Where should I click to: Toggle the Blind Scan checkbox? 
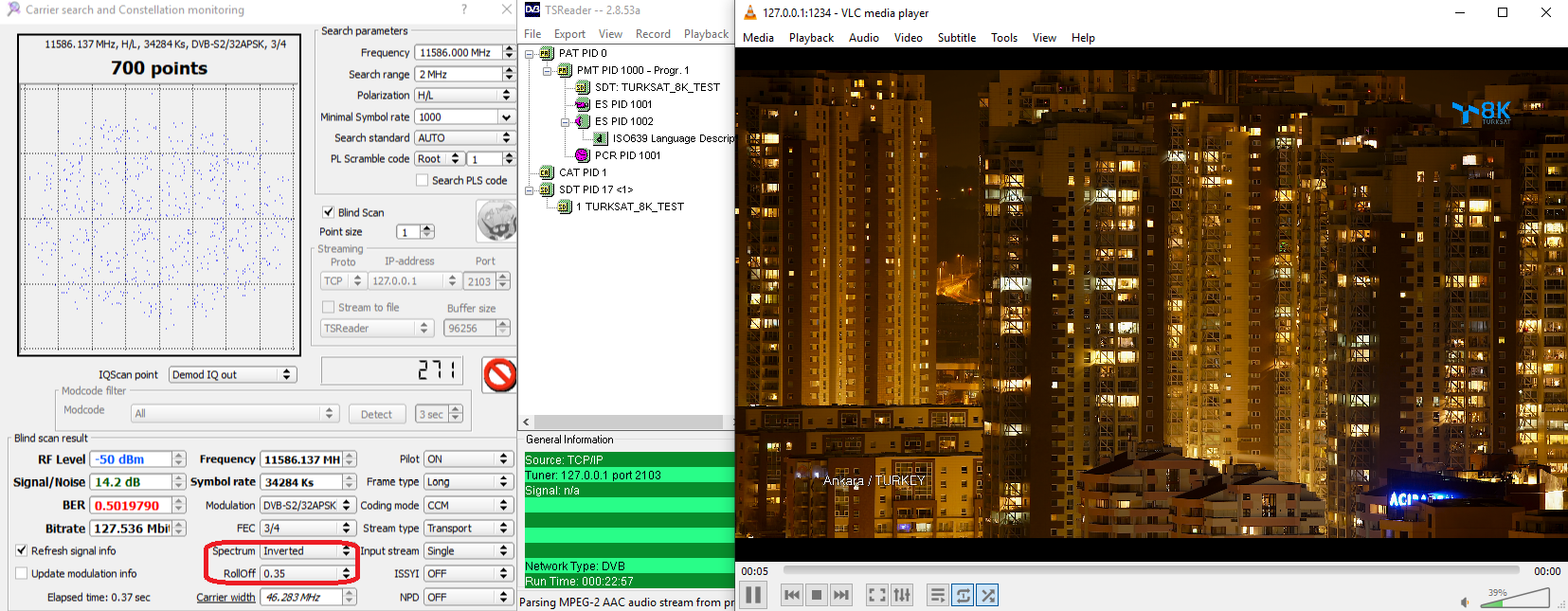point(328,212)
